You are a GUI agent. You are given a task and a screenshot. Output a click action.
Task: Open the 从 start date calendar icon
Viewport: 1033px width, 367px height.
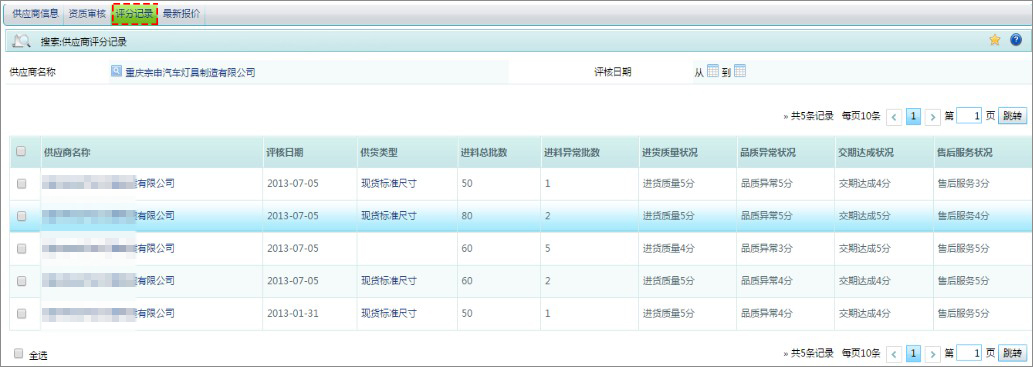(x=713, y=71)
